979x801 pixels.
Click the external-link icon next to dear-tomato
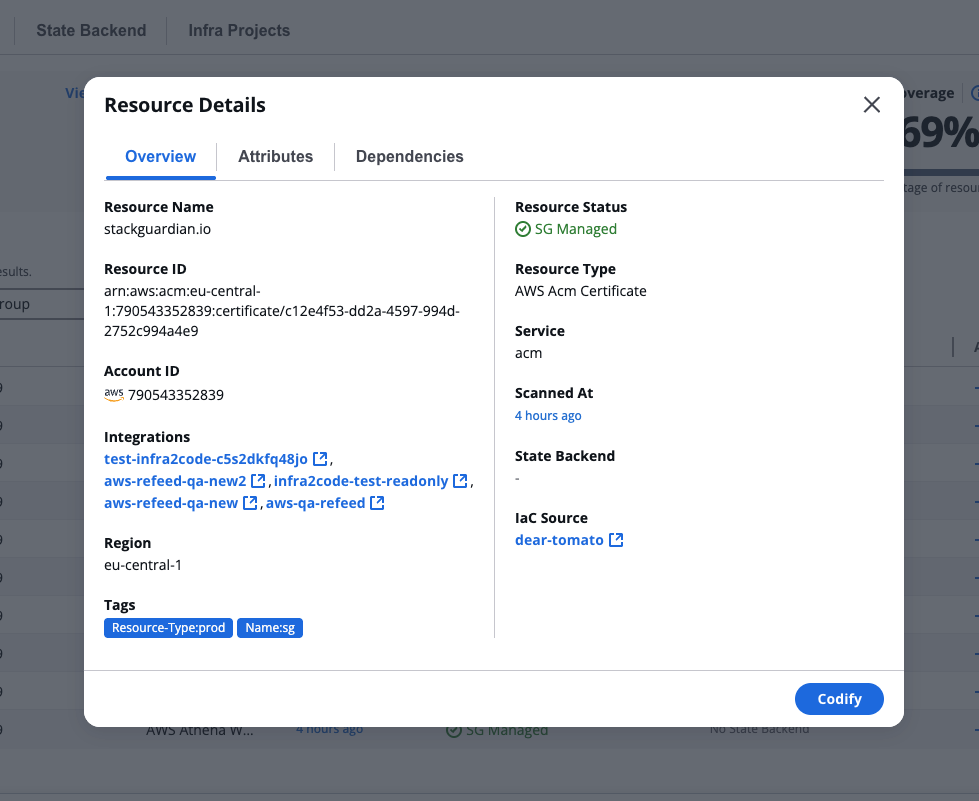coord(618,539)
